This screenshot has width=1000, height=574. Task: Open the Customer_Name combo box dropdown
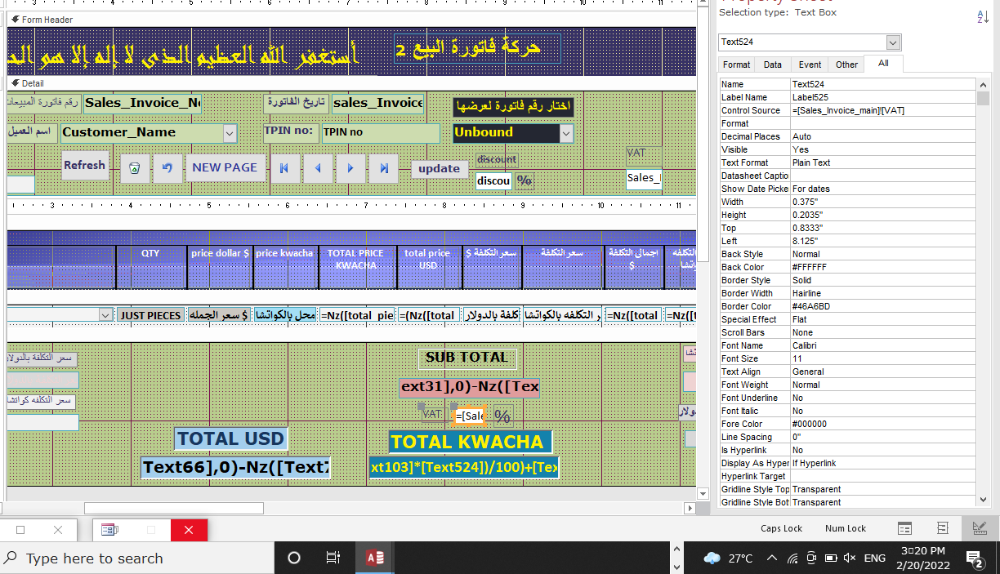click(x=230, y=133)
